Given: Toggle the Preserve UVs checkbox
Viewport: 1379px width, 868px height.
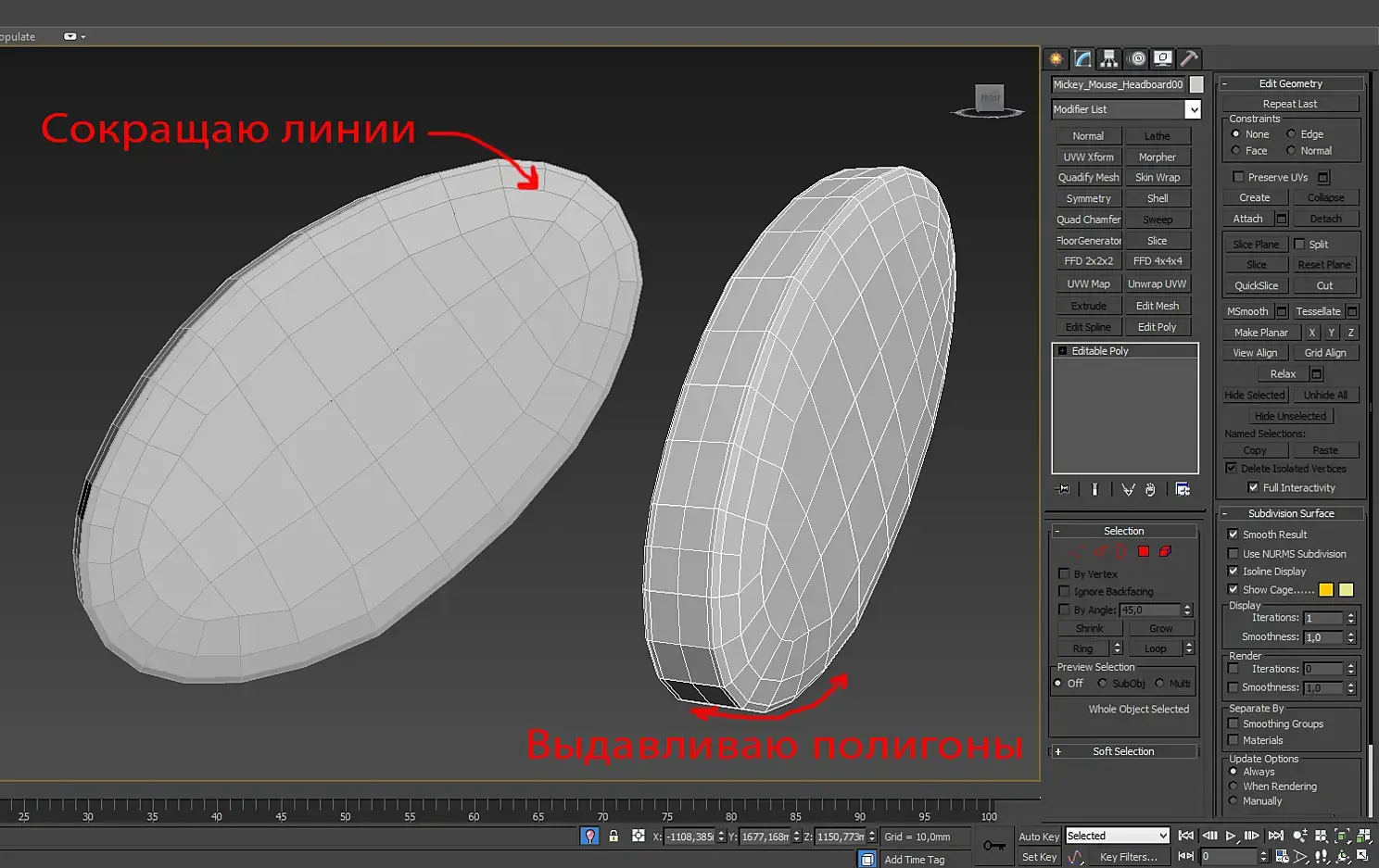Looking at the screenshot, I should click(x=1238, y=177).
